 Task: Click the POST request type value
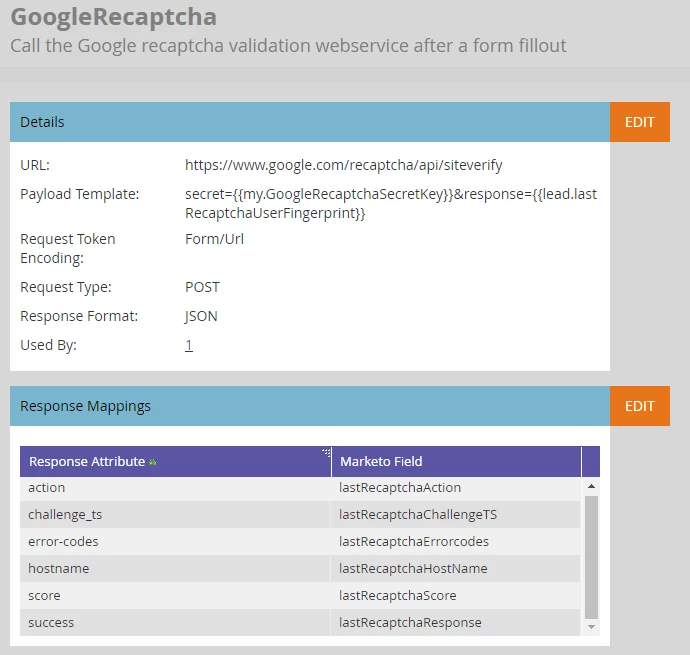[202, 287]
